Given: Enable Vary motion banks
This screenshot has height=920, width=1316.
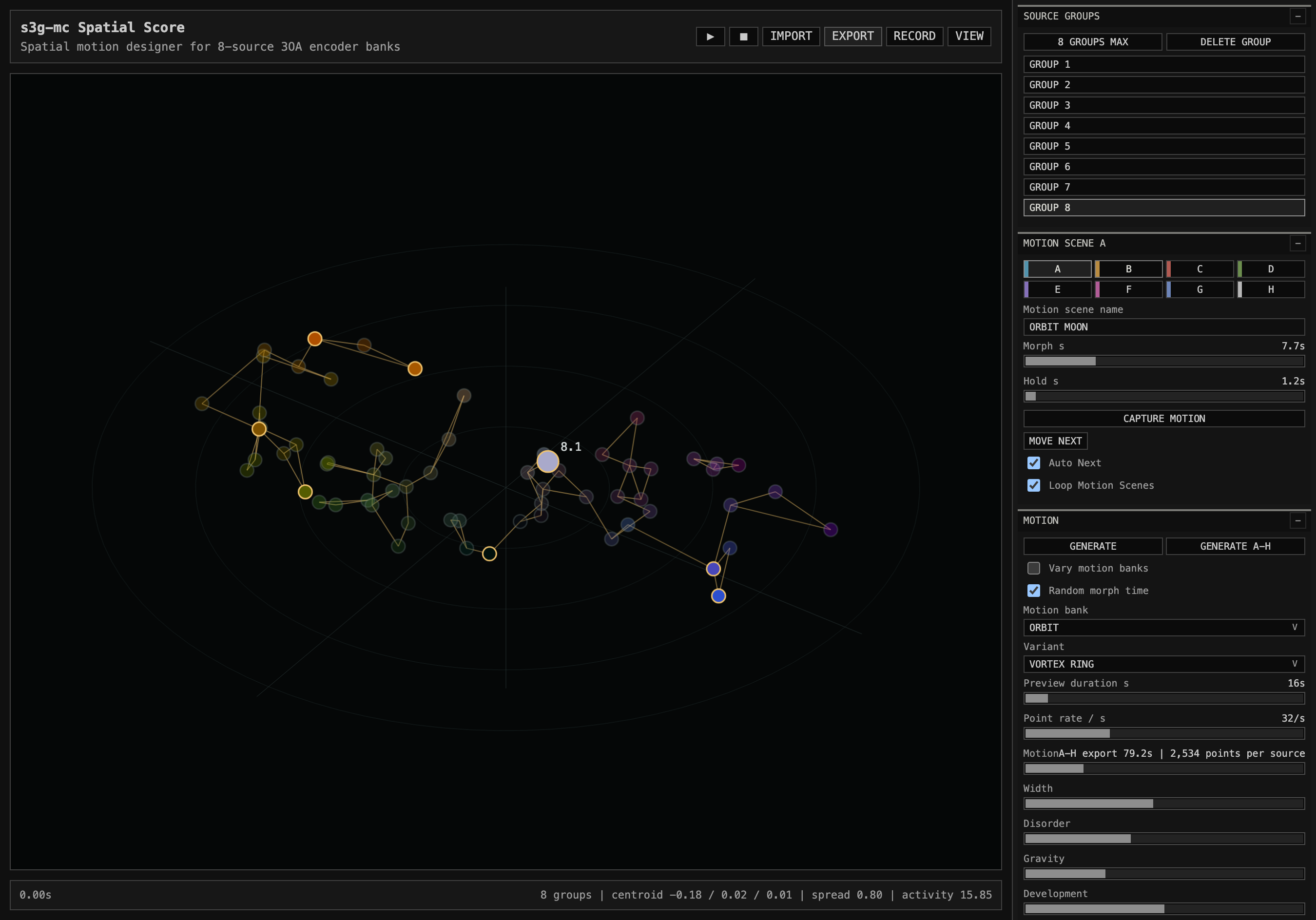Looking at the screenshot, I should (1033, 568).
